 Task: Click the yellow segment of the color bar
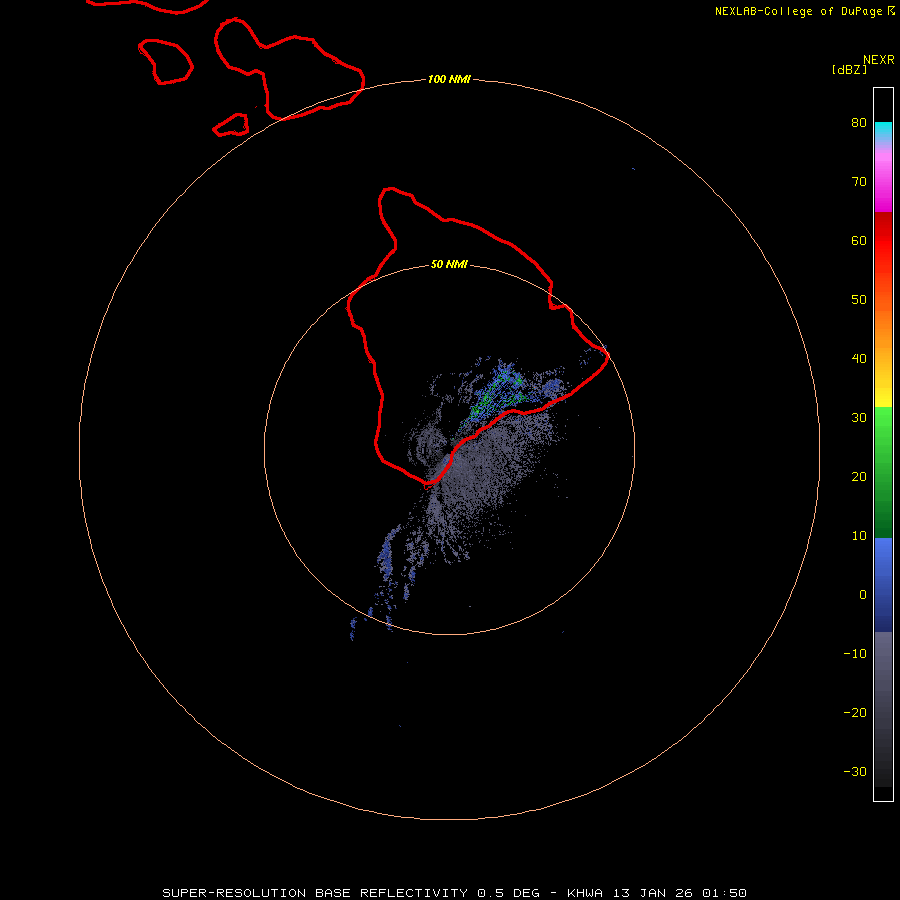click(x=883, y=398)
